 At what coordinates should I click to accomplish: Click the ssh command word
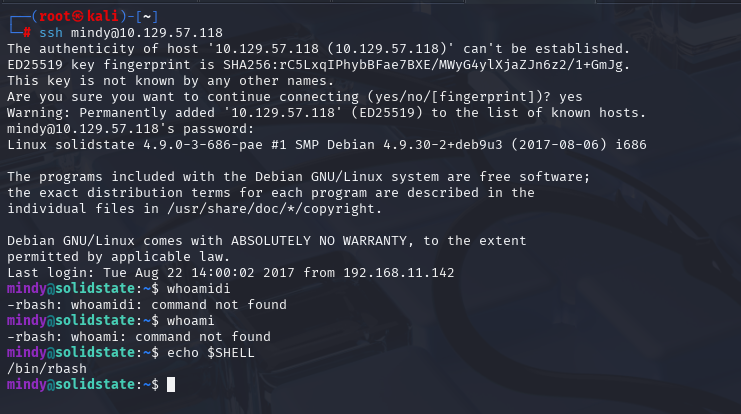(x=51, y=33)
